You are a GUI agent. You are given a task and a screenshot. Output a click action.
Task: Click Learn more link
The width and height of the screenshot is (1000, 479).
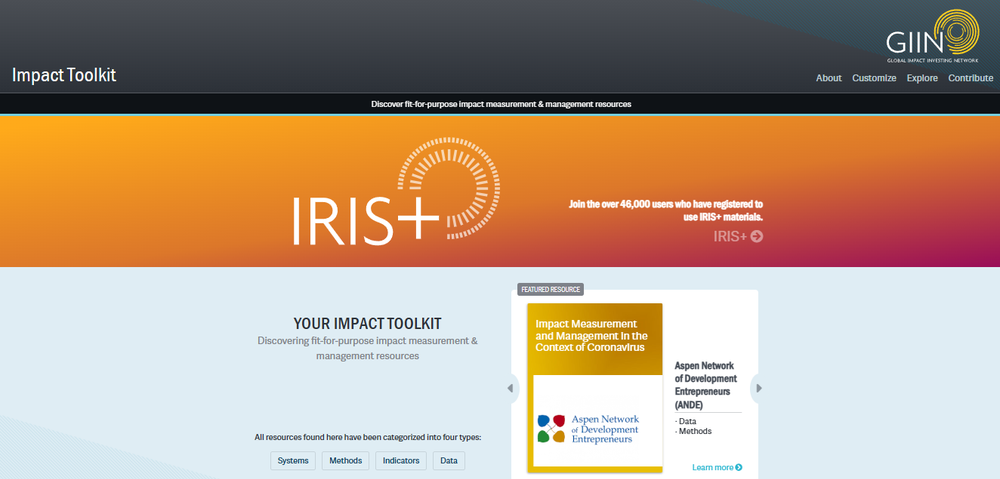[x=717, y=468]
